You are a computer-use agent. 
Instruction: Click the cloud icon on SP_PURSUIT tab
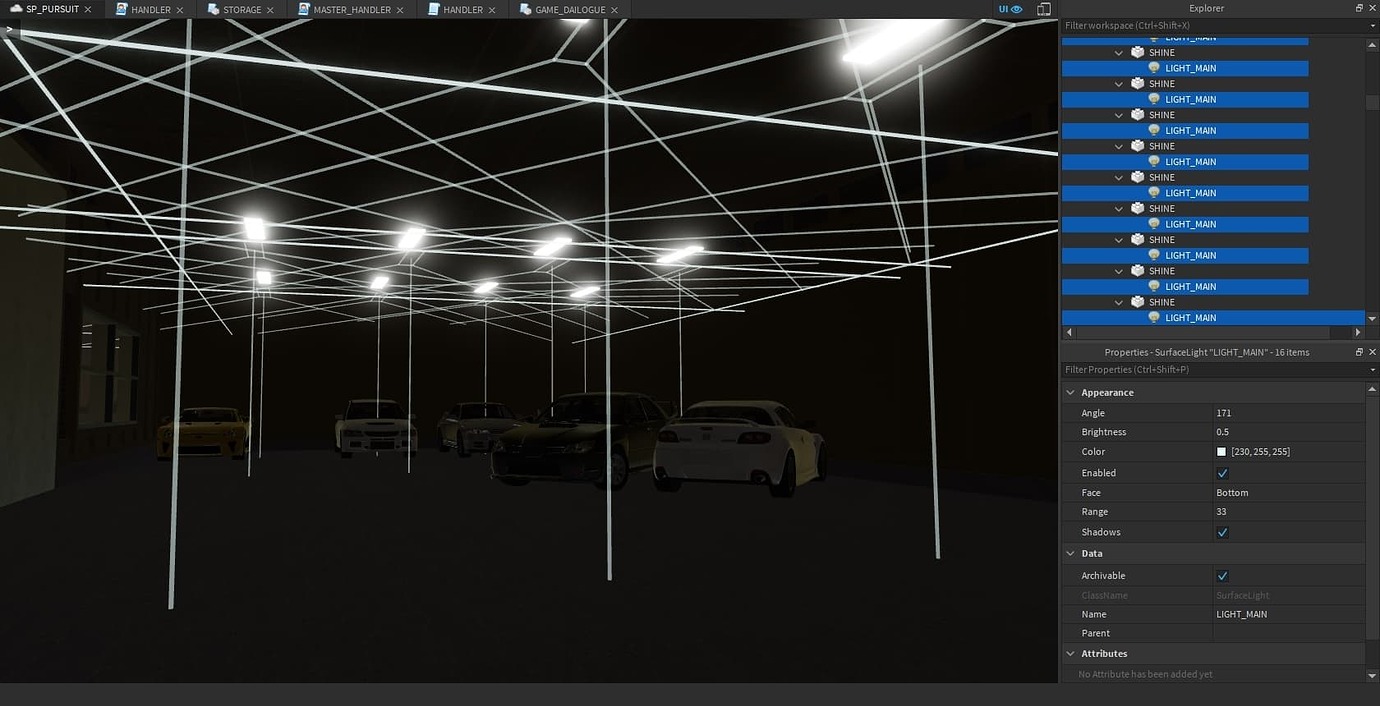click(17, 9)
